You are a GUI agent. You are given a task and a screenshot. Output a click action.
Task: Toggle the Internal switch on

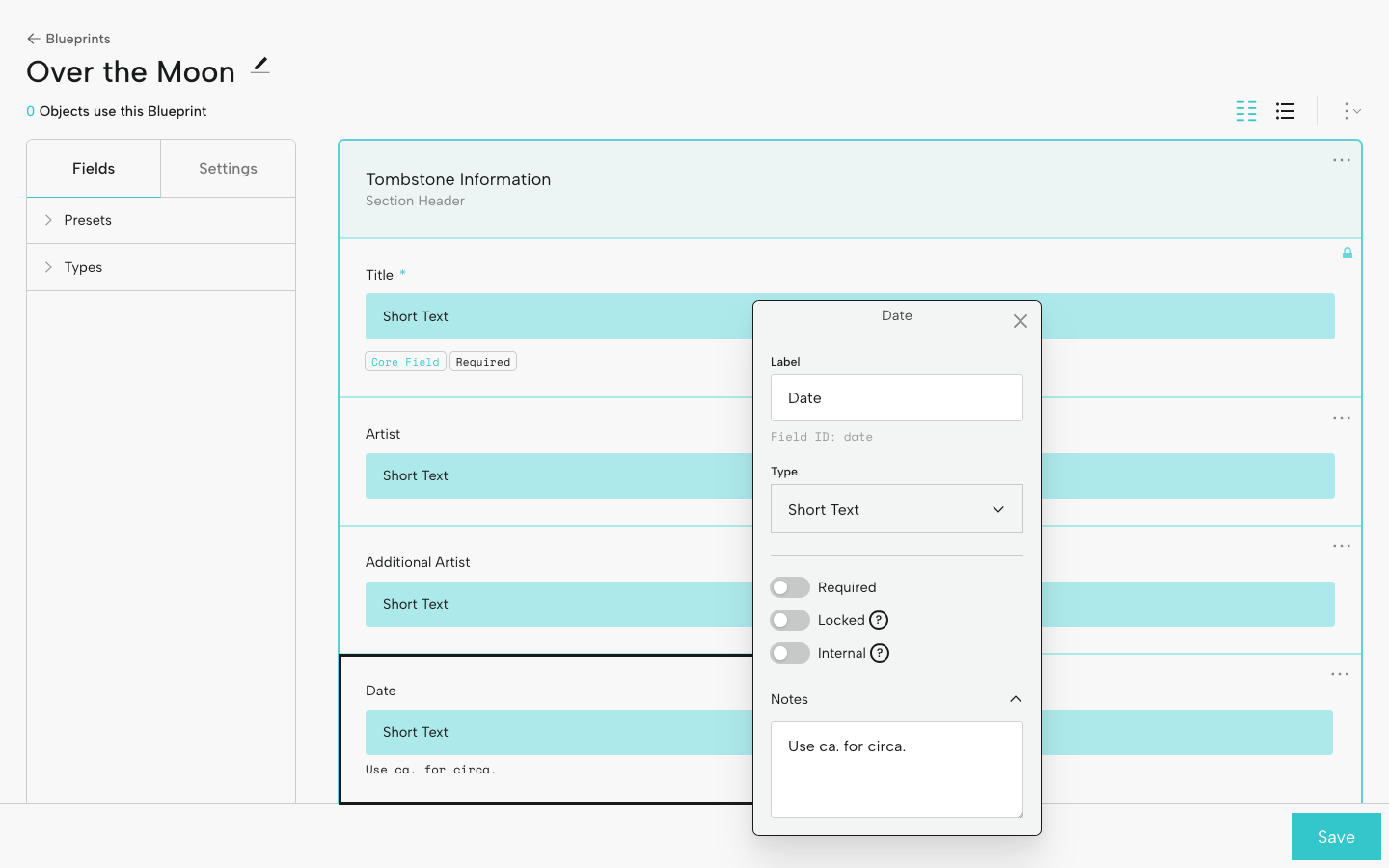tap(789, 653)
